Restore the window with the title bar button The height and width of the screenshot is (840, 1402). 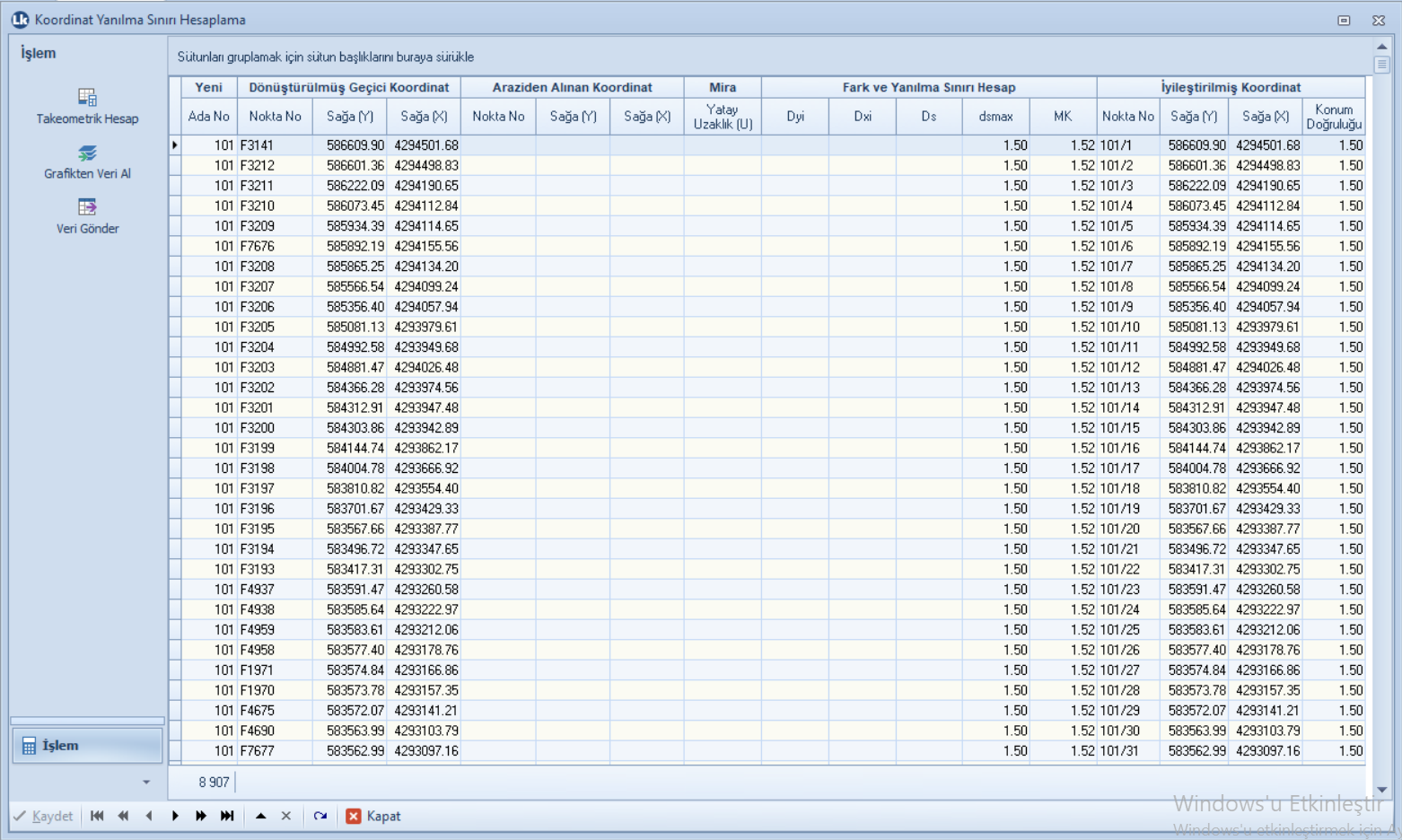pos(1344,20)
